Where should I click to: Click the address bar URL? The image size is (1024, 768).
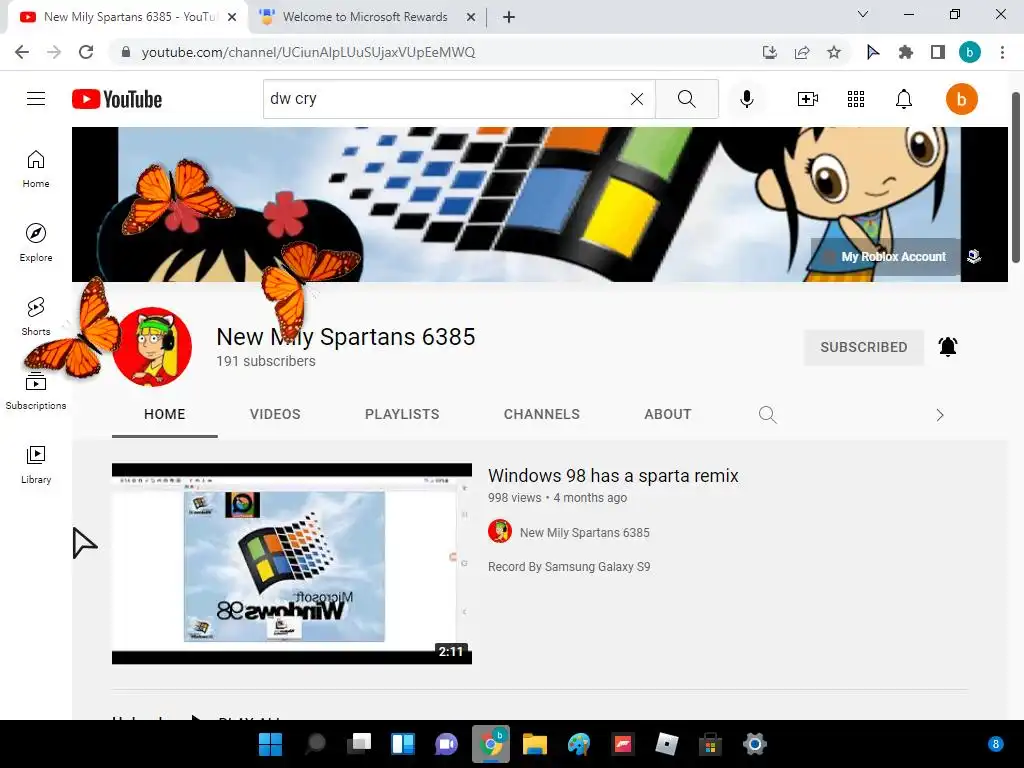pyautogui.click(x=308, y=52)
